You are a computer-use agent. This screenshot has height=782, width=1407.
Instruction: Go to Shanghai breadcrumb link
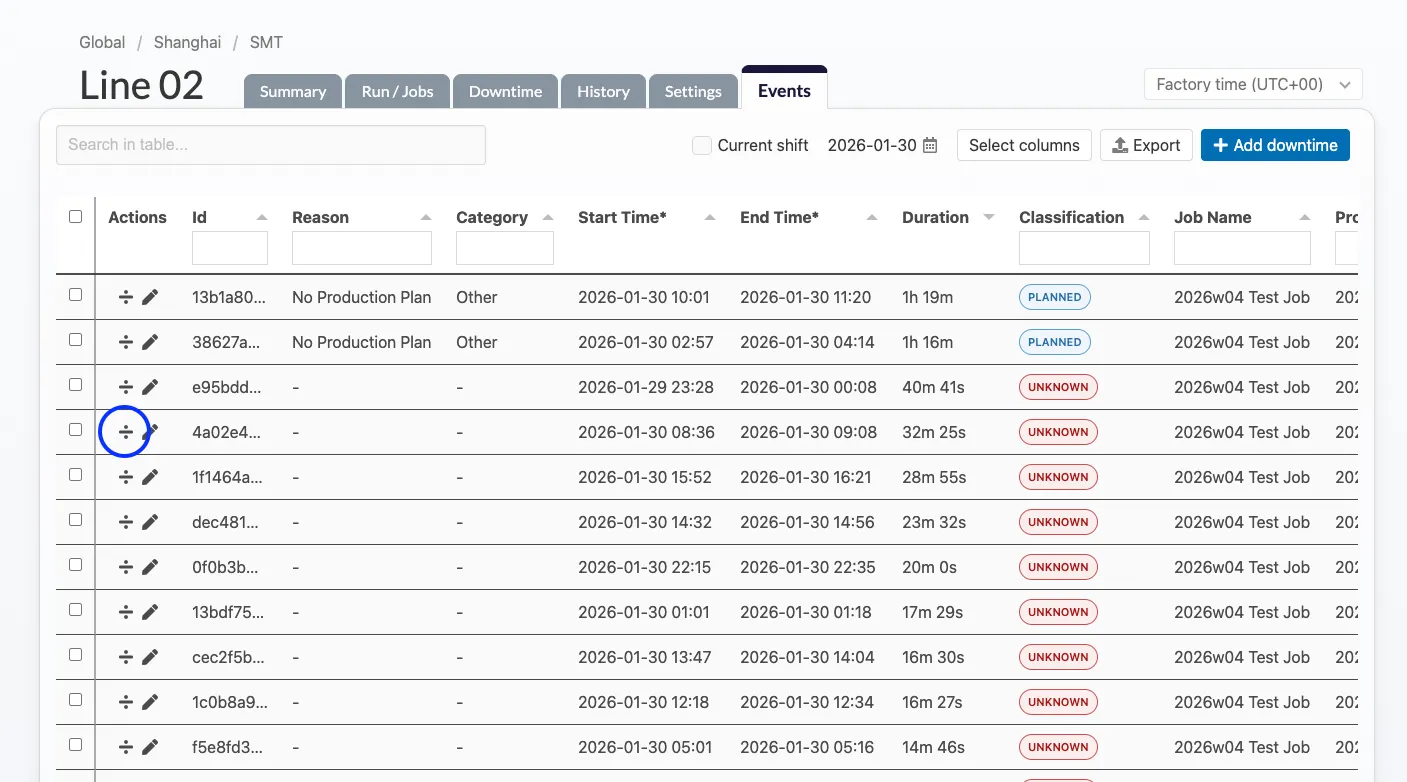187,42
